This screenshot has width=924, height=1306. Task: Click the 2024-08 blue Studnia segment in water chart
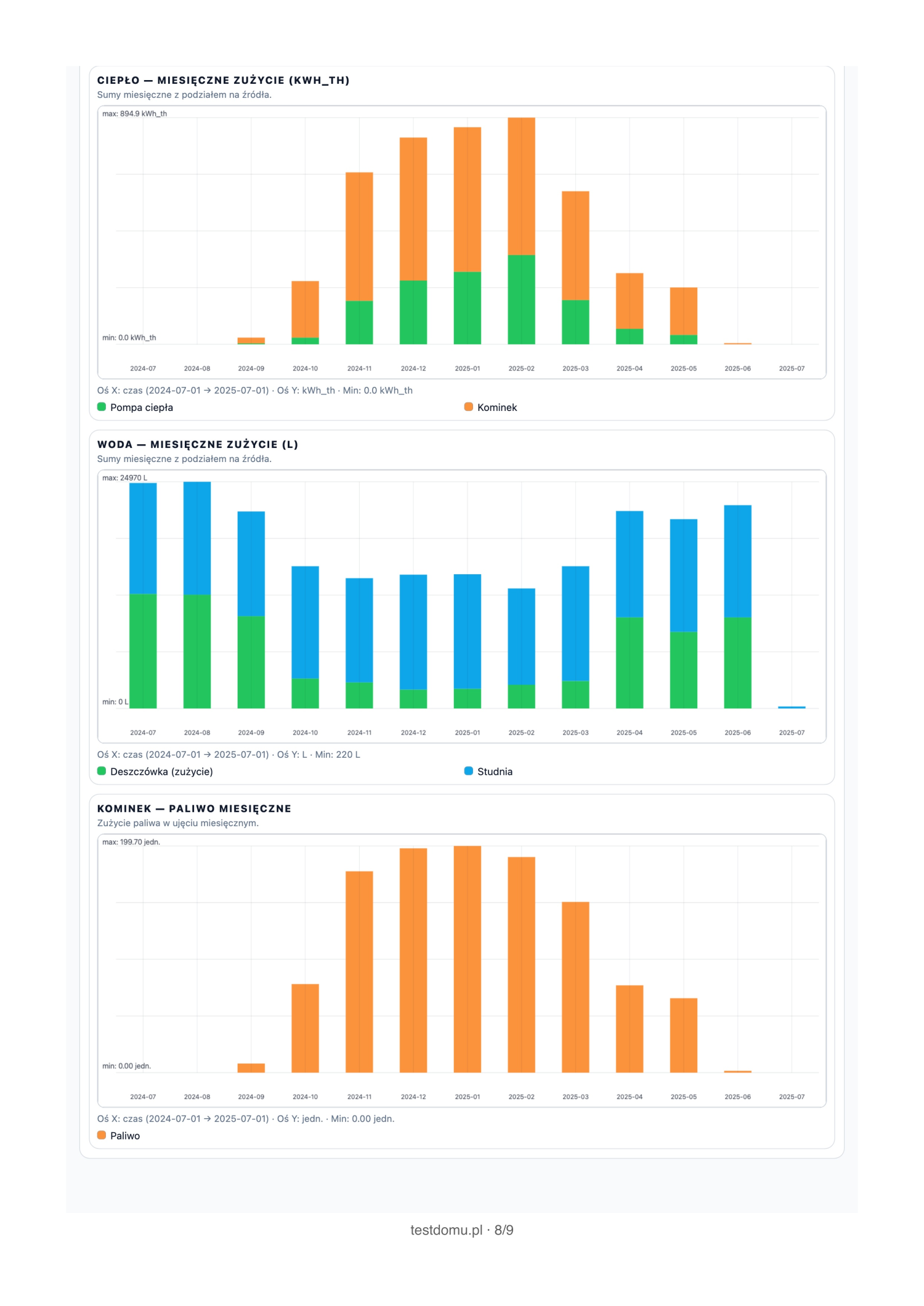(197, 538)
